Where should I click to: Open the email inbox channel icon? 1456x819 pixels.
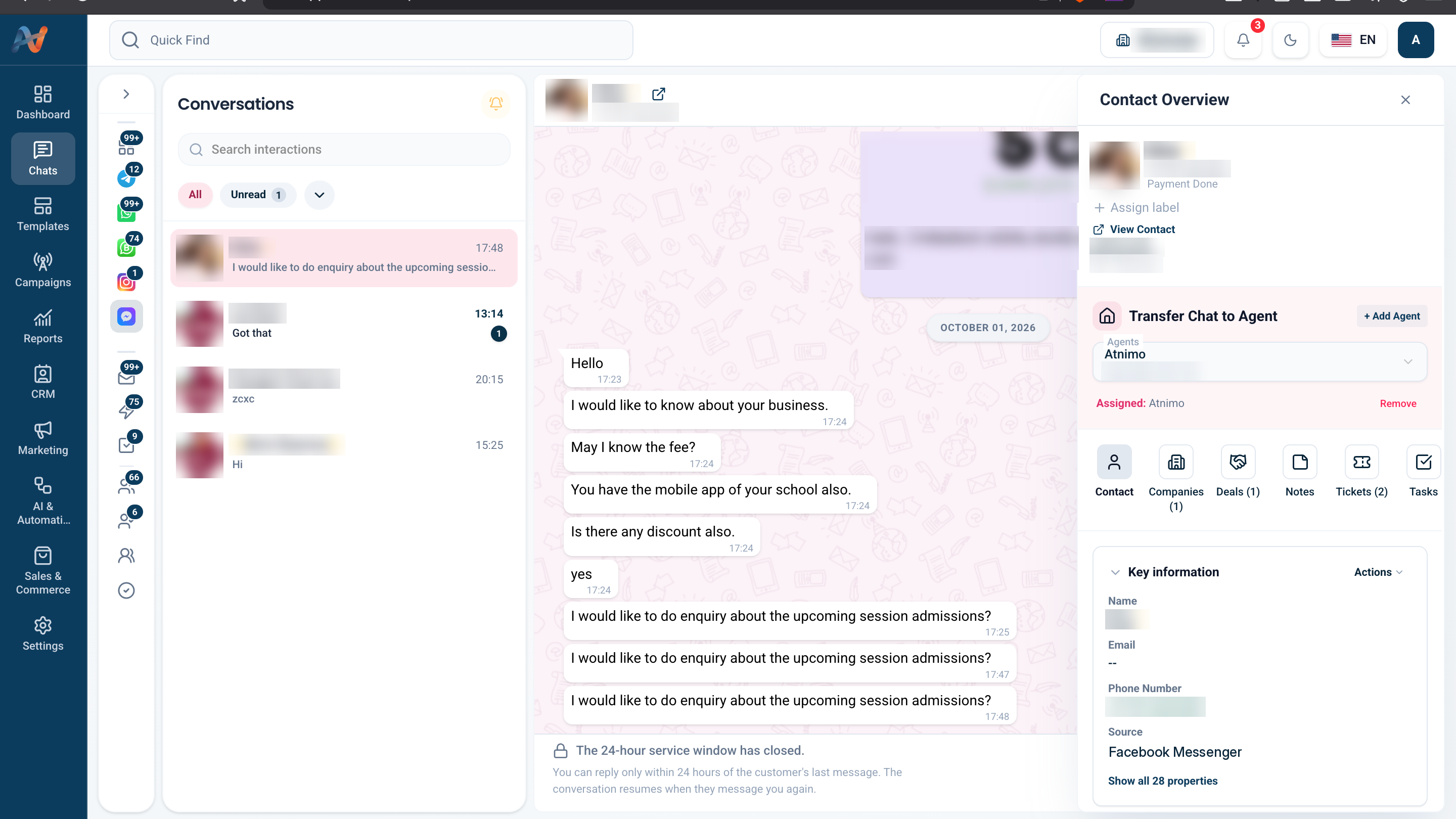point(126,377)
